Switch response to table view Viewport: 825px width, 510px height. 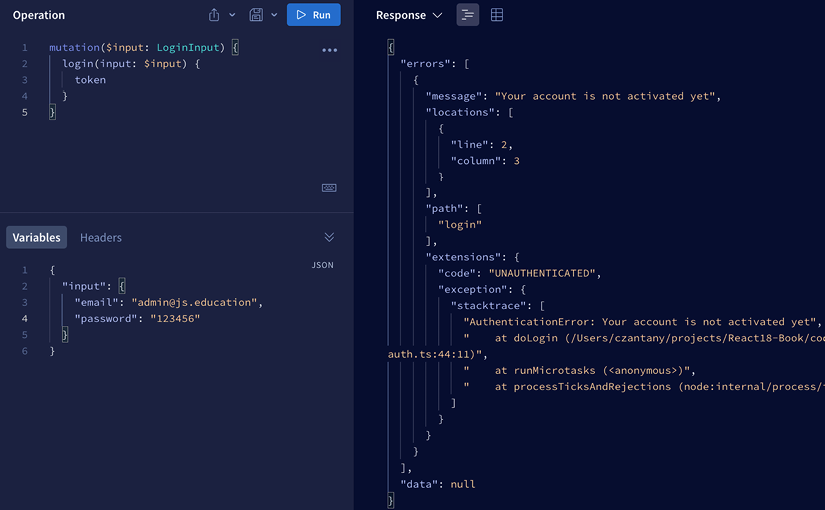[x=497, y=15]
